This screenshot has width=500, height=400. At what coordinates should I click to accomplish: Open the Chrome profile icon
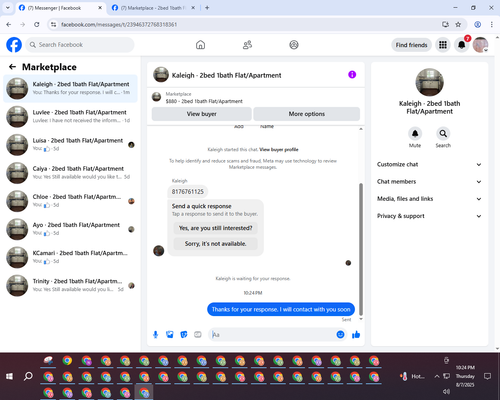(x=478, y=24)
